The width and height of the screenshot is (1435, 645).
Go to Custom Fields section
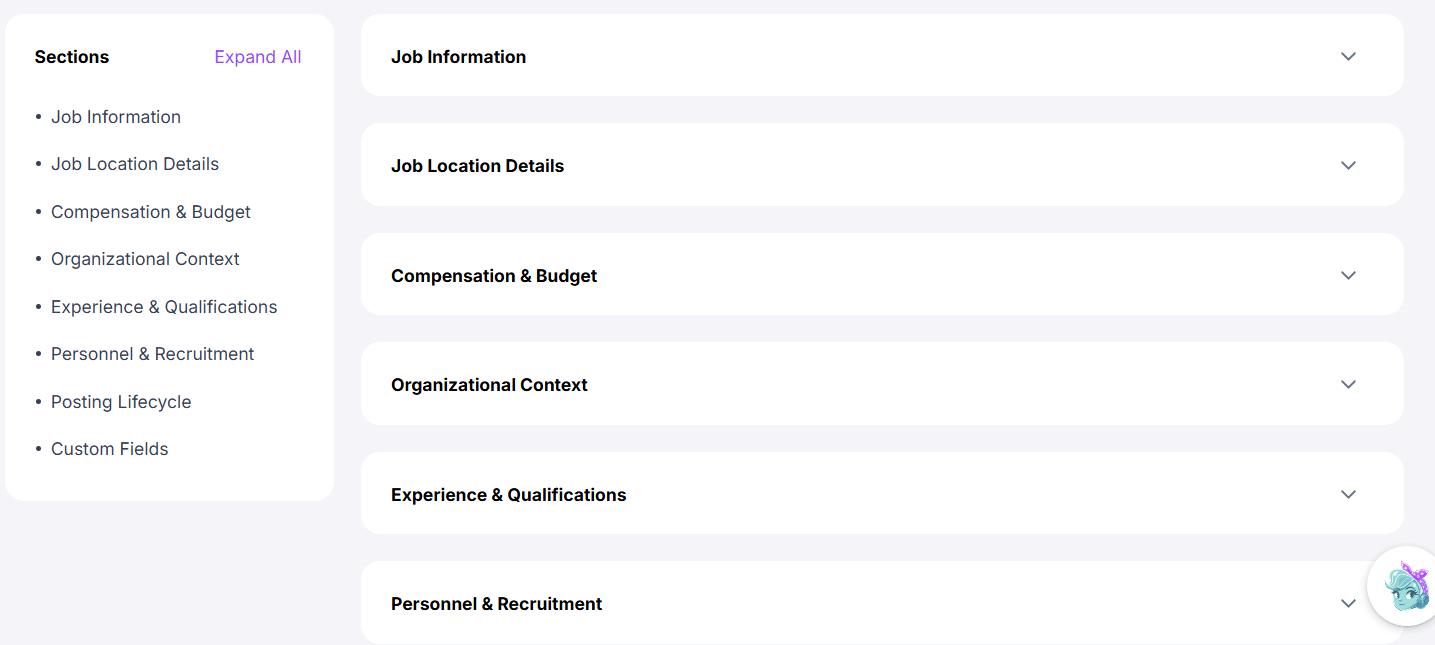(x=110, y=449)
